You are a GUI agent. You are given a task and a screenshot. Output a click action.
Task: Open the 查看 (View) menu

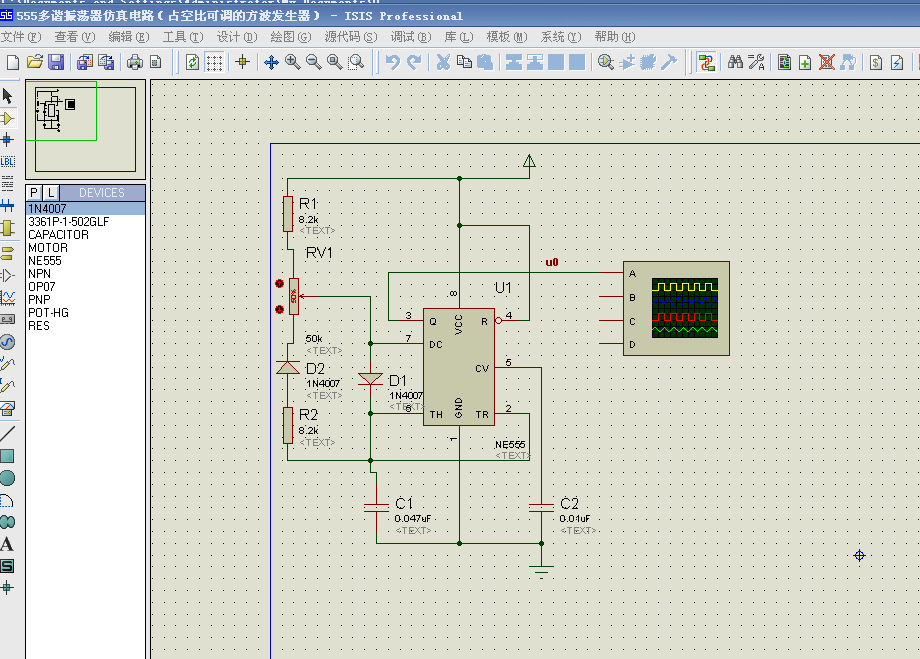[75, 37]
